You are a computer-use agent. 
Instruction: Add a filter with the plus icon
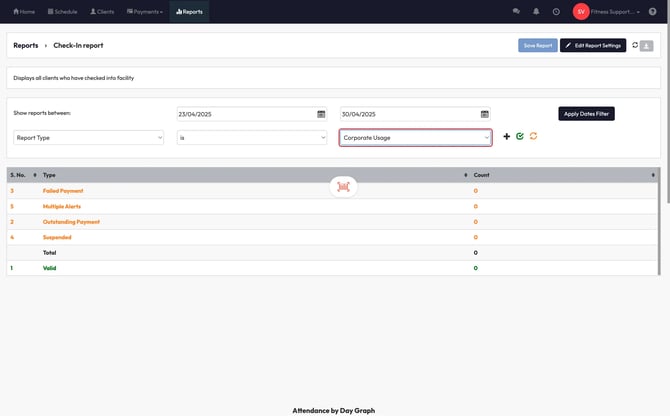(506, 136)
